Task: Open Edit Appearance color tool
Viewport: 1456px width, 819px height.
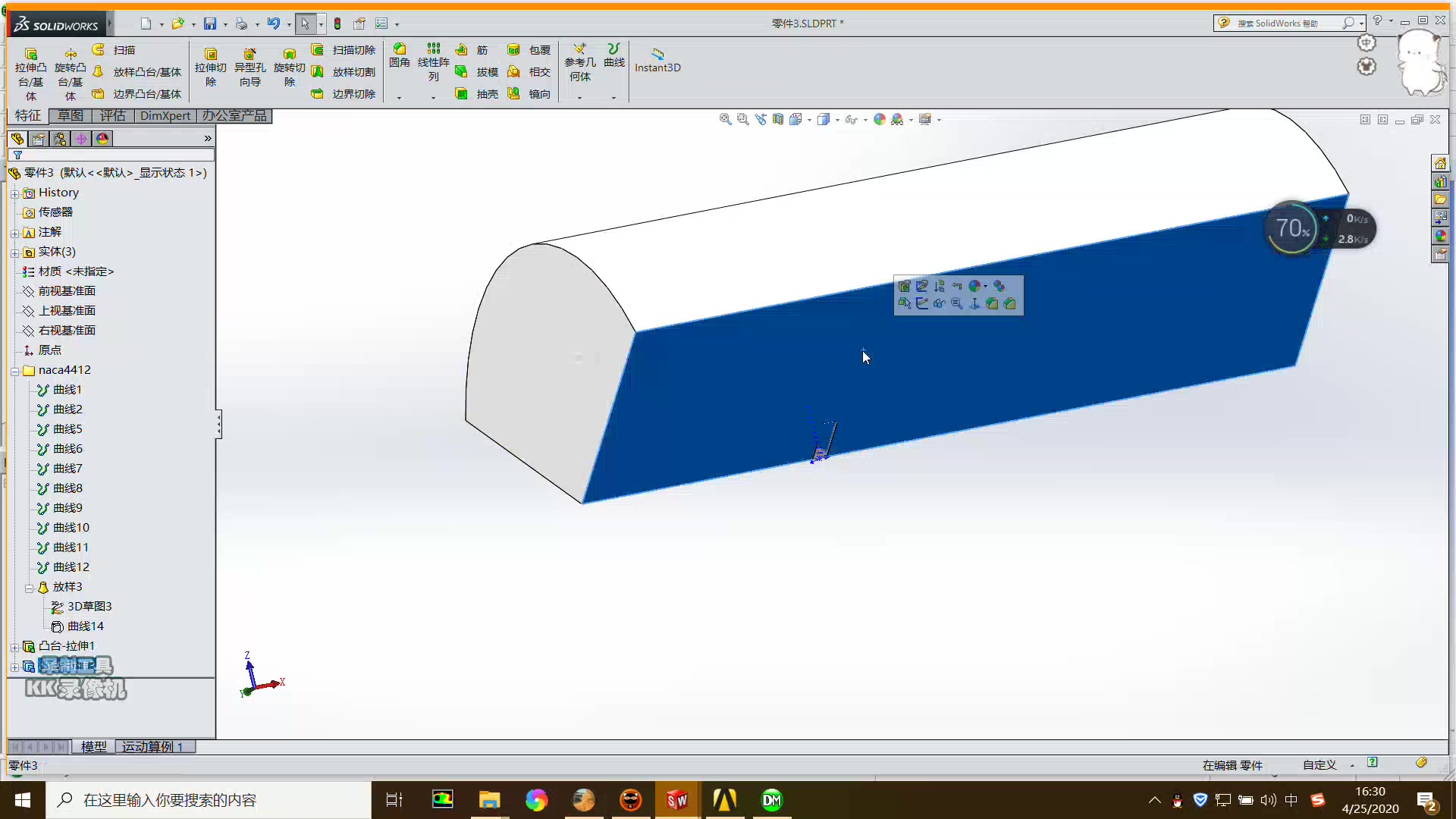Action: click(x=880, y=119)
